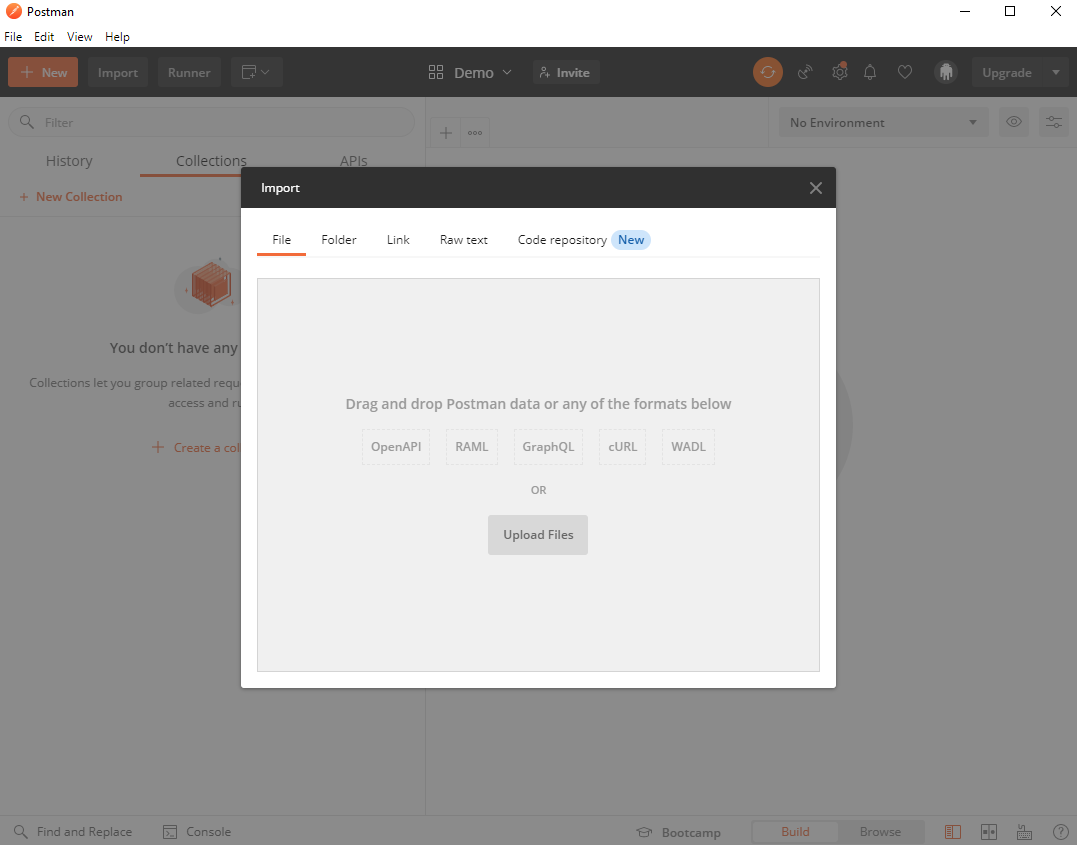The width and height of the screenshot is (1077, 845).
Task: Click the Invite button
Action: [565, 72]
